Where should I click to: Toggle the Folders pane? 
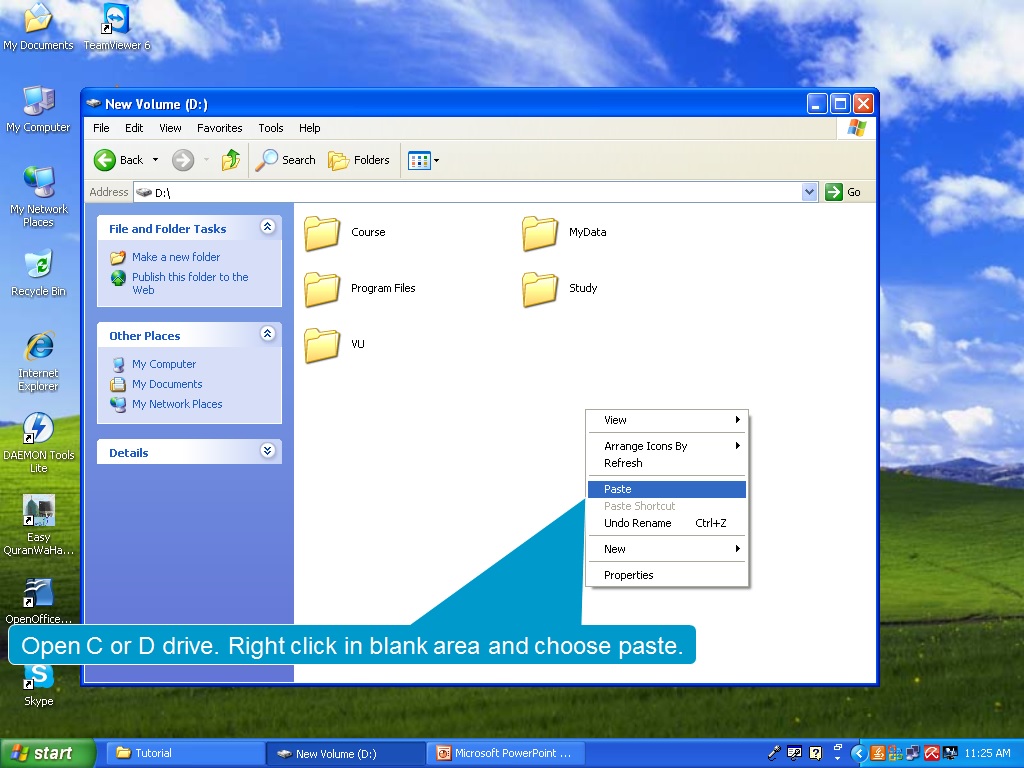(x=359, y=160)
